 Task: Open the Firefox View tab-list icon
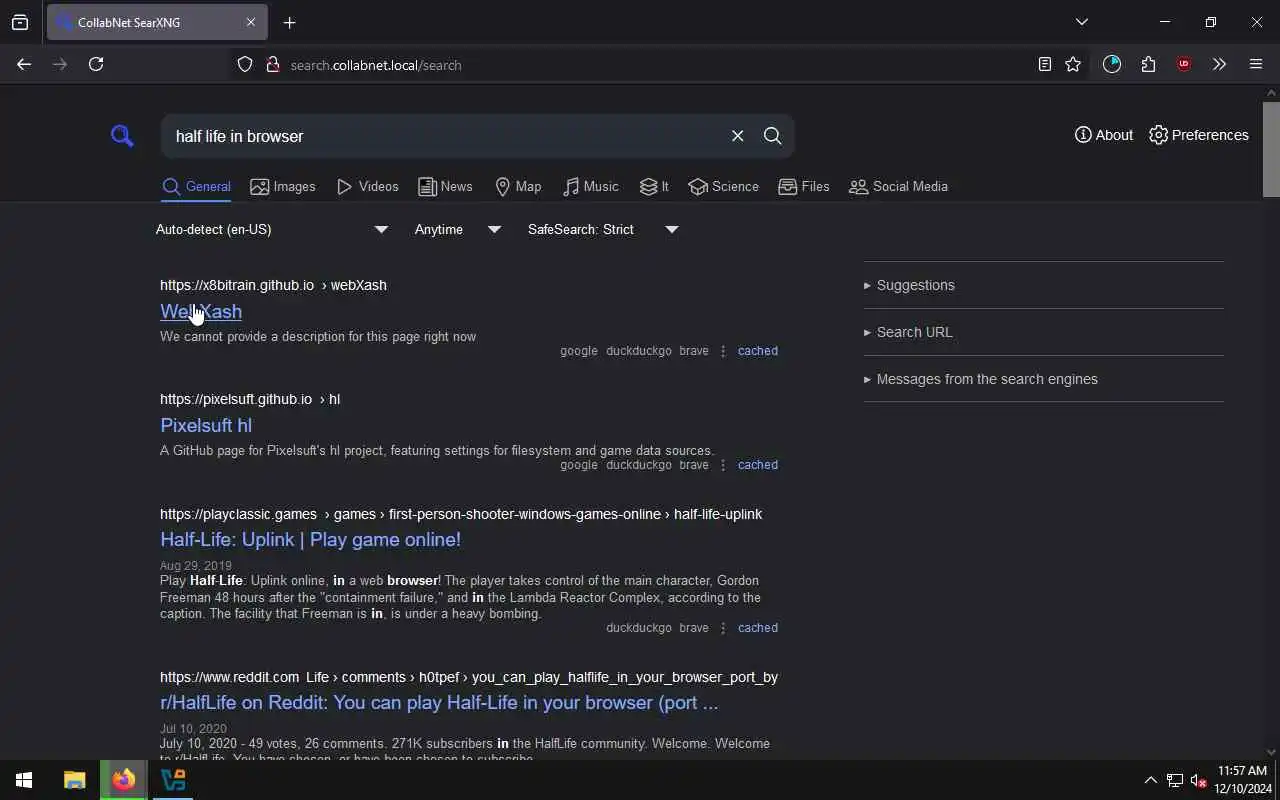click(20, 22)
